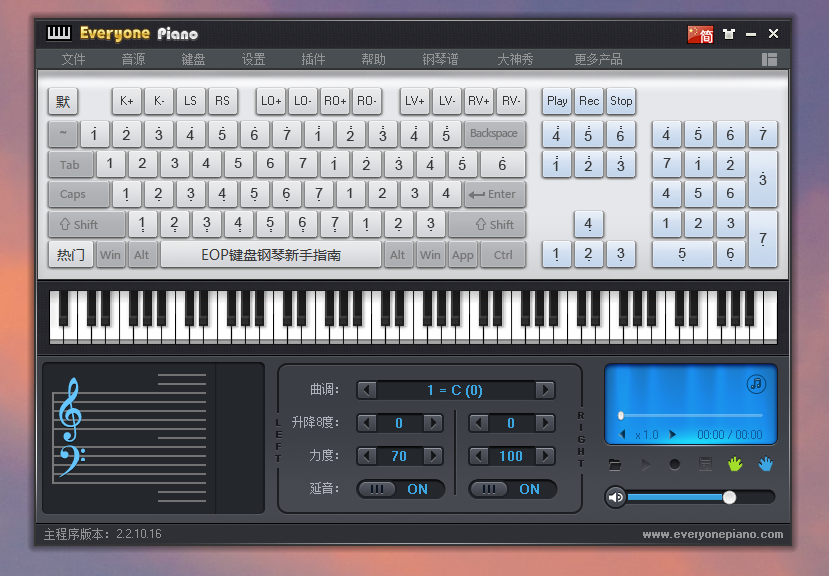Decrease right-hand velocity 100
This screenshot has width=829, height=576.
pyautogui.click(x=478, y=456)
